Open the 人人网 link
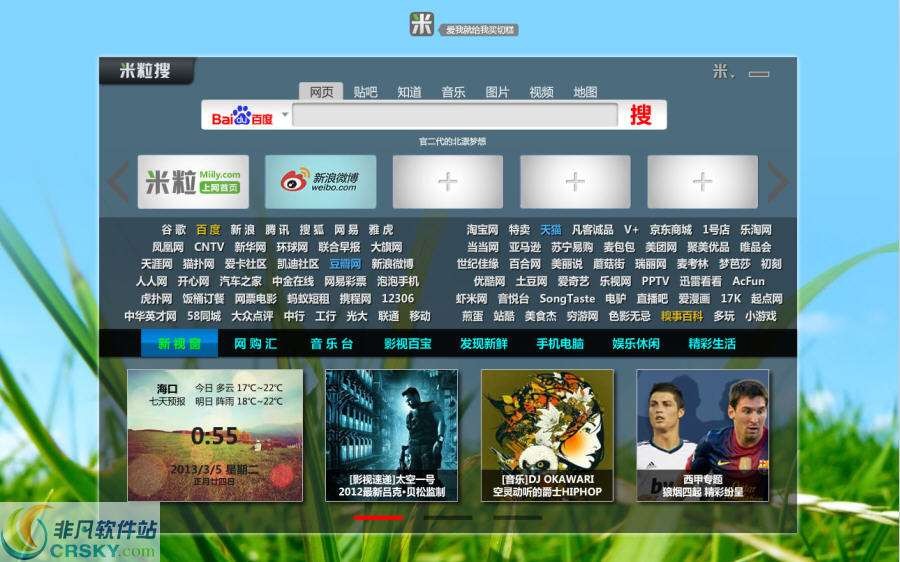 click(152, 281)
